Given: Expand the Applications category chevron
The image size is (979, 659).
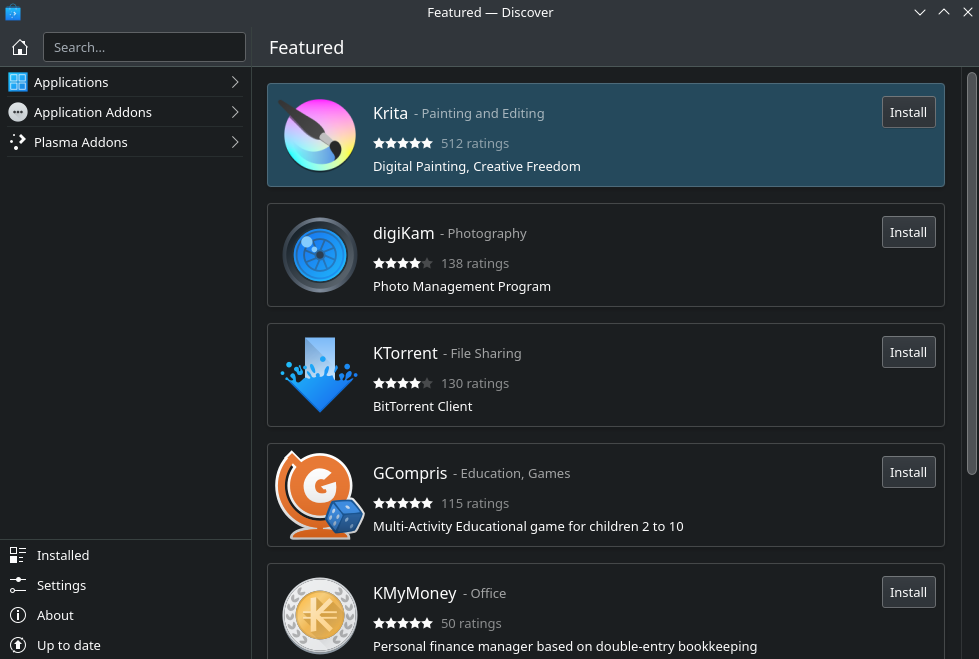Looking at the screenshot, I should coord(235,82).
